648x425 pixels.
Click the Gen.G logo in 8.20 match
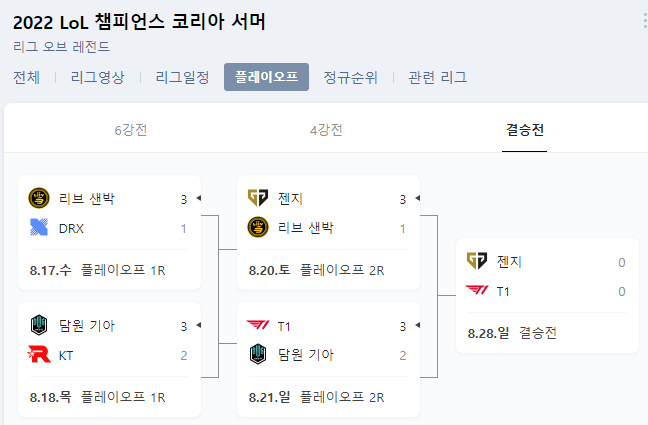coord(258,198)
